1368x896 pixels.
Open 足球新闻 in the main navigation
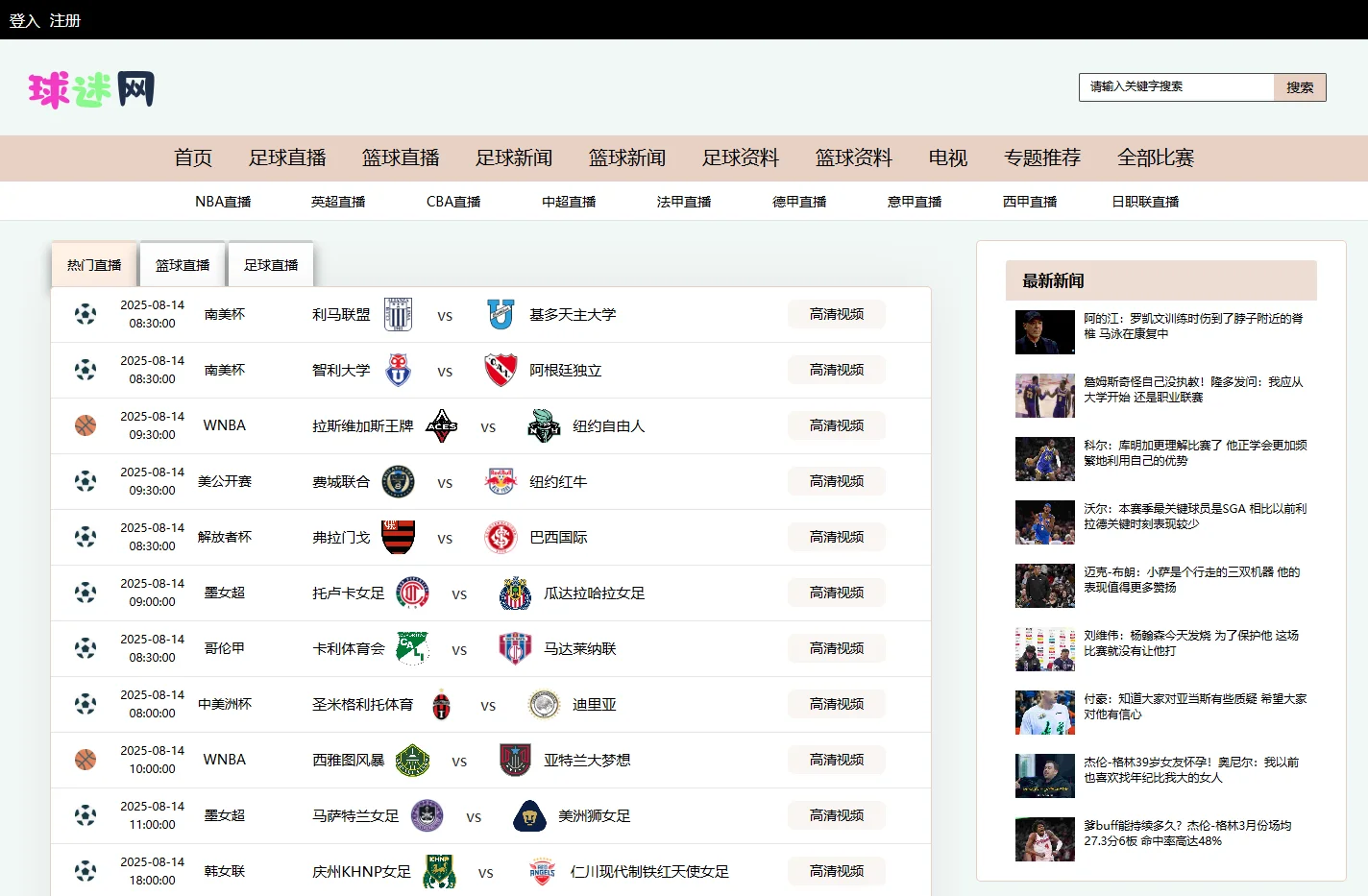click(x=514, y=157)
